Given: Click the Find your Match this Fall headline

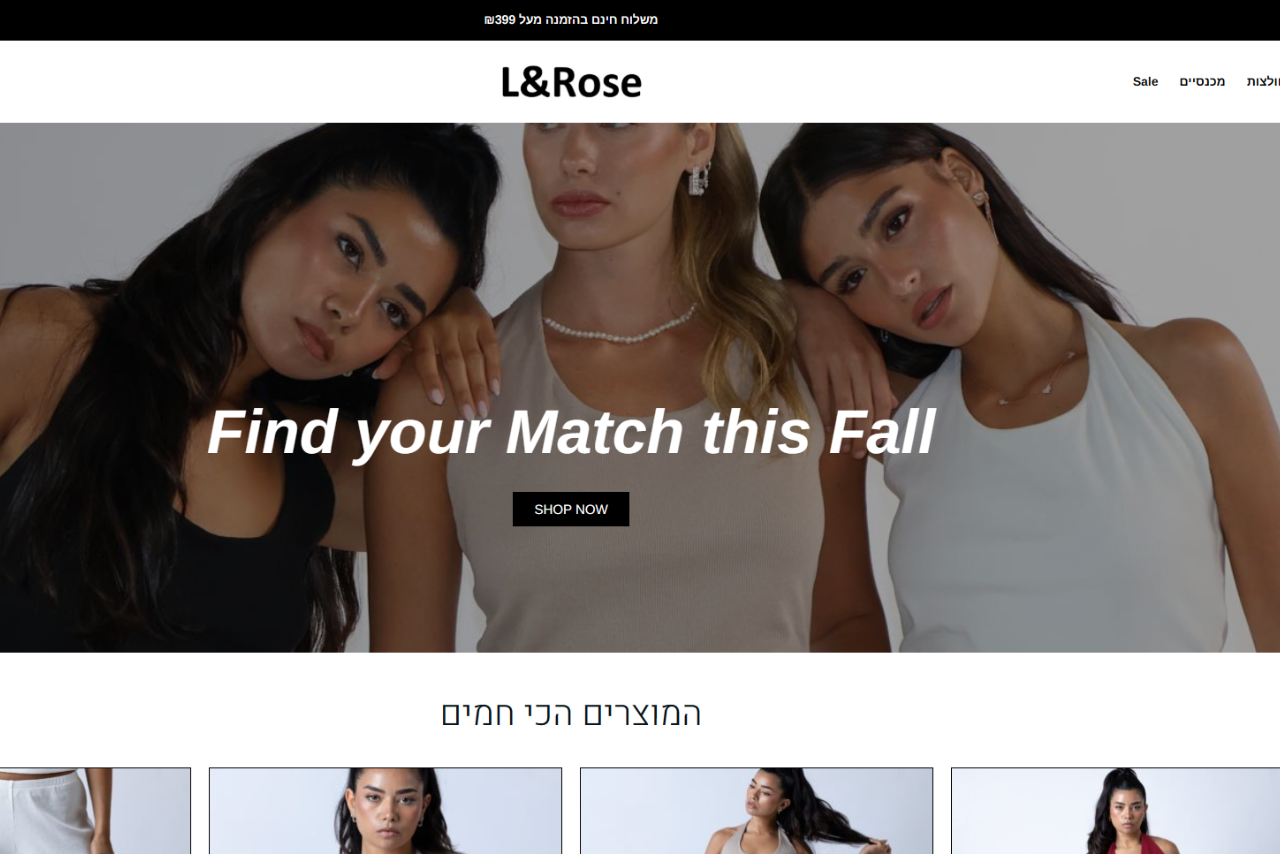Looking at the screenshot, I should click(x=571, y=432).
